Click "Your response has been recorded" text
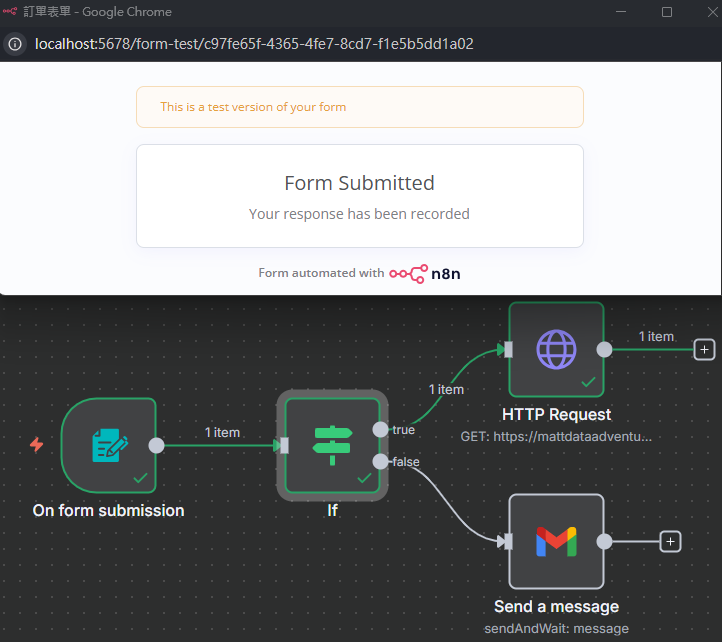 [359, 214]
